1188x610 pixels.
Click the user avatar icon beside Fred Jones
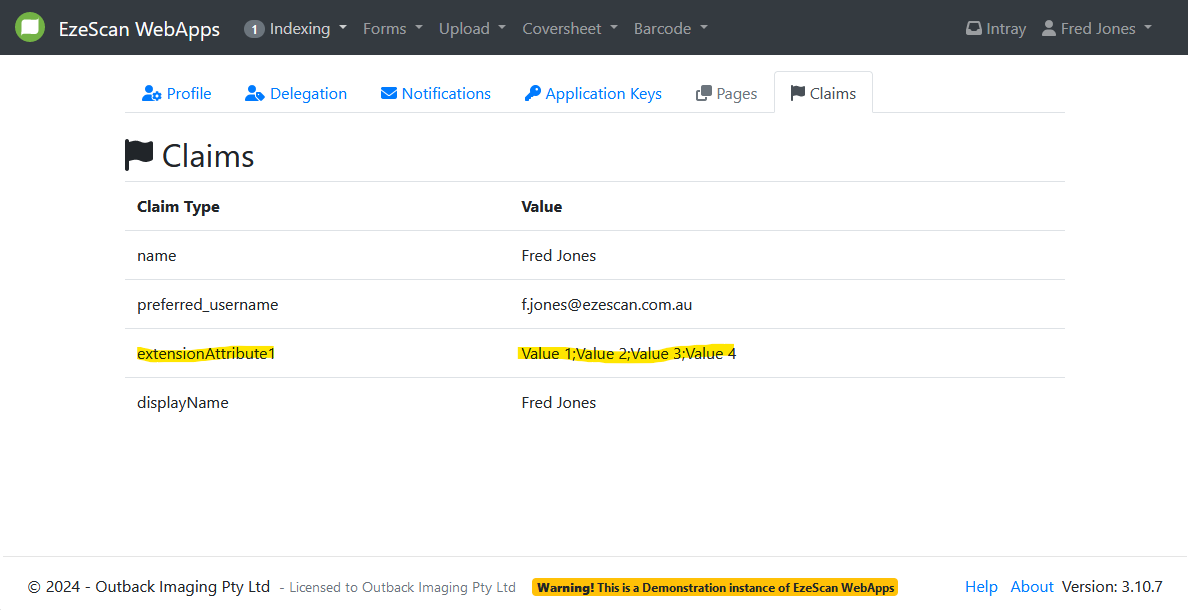[1048, 28]
